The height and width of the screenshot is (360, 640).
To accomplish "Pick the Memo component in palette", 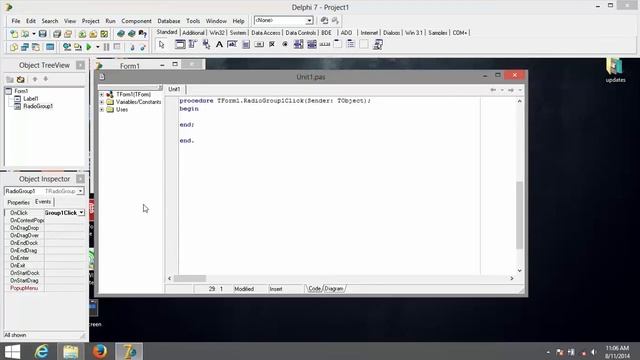I will click(246, 44).
